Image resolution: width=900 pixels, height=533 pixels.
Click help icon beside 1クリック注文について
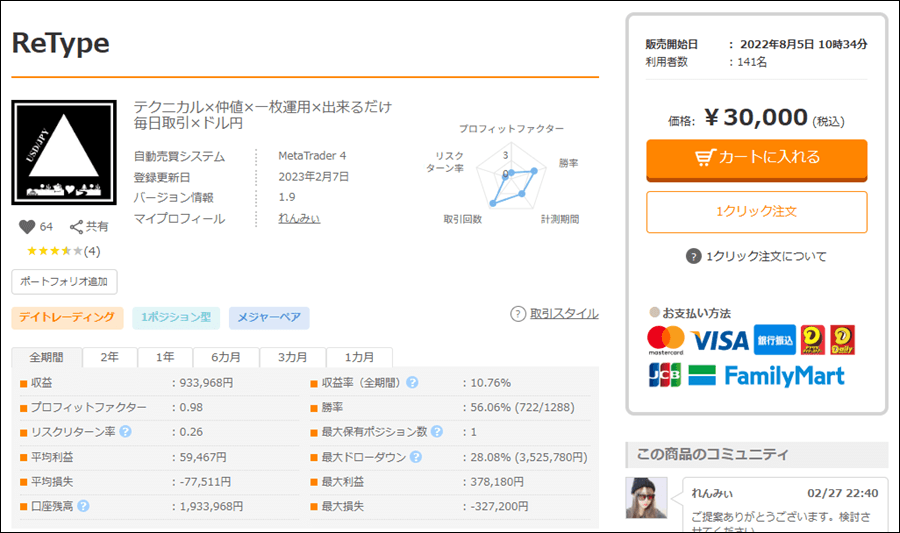(x=693, y=257)
